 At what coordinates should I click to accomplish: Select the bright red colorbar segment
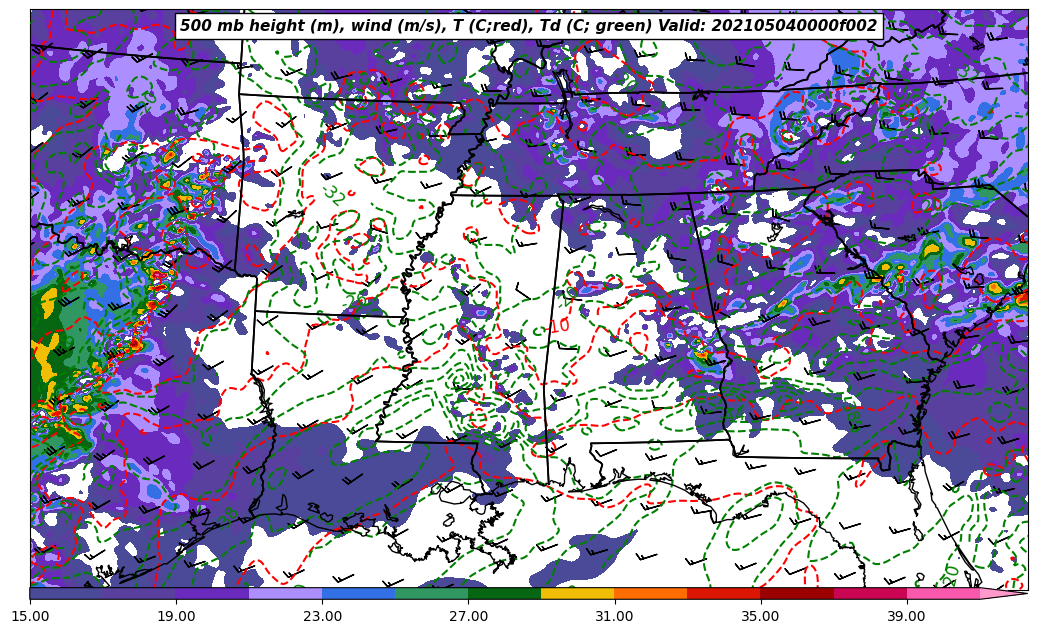[723, 593]
